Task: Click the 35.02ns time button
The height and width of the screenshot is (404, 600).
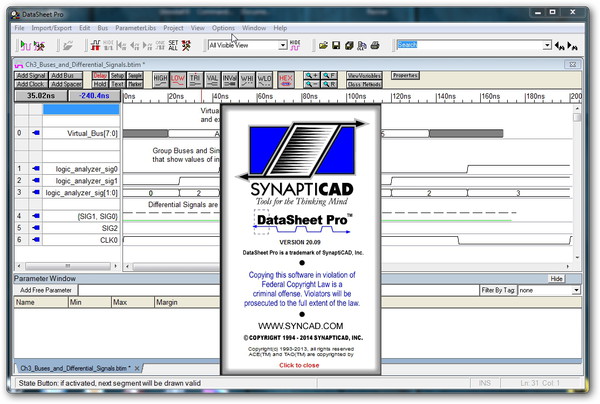Action: point(41,96)
